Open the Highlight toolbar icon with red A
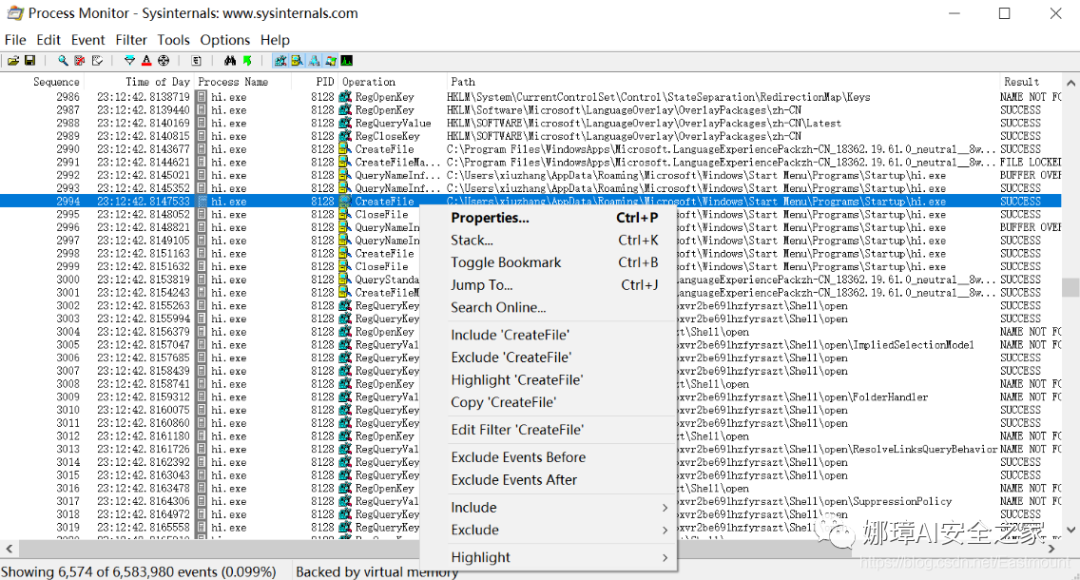 146,61
